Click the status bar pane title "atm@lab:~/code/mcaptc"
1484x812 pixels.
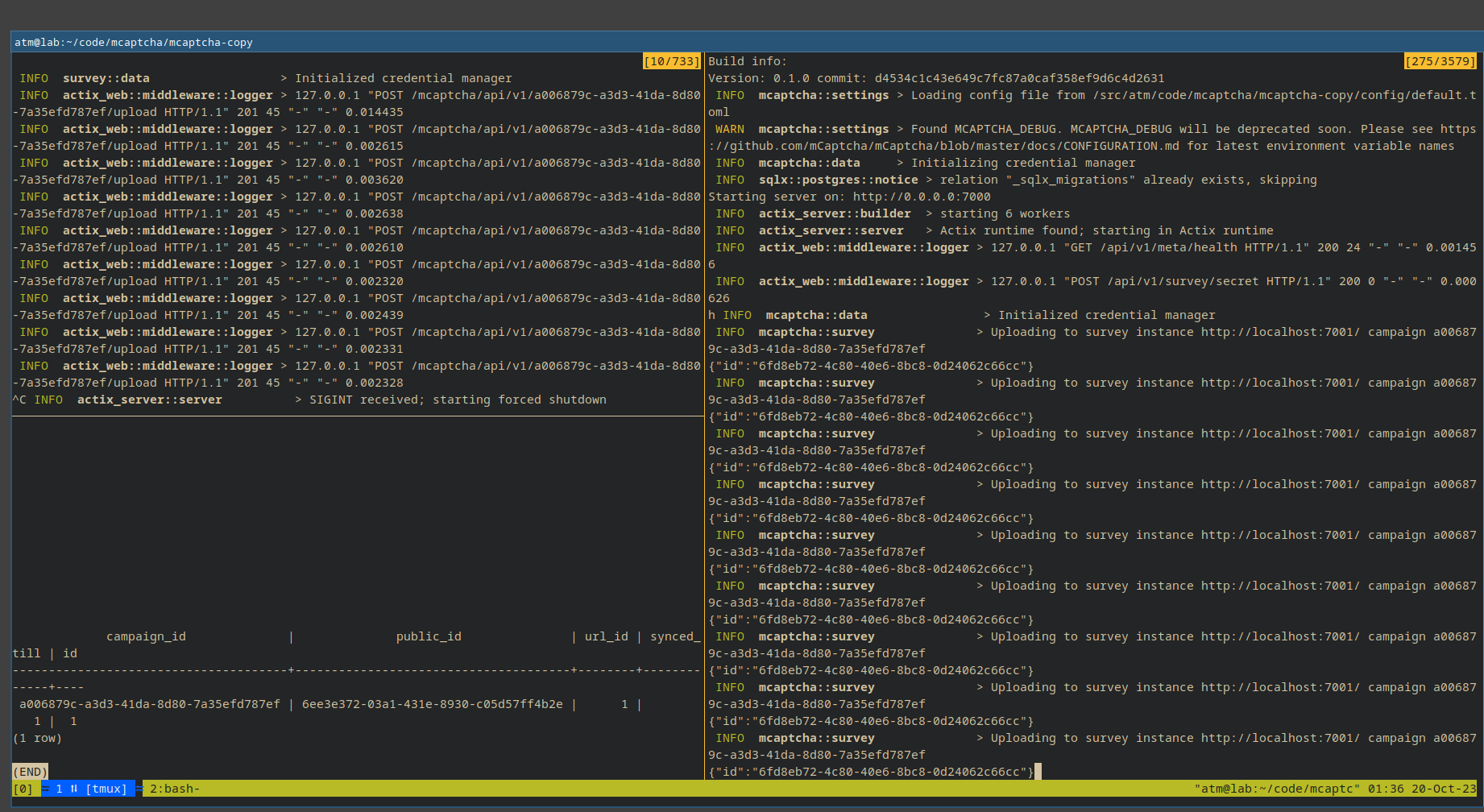tap(1277, 789)
